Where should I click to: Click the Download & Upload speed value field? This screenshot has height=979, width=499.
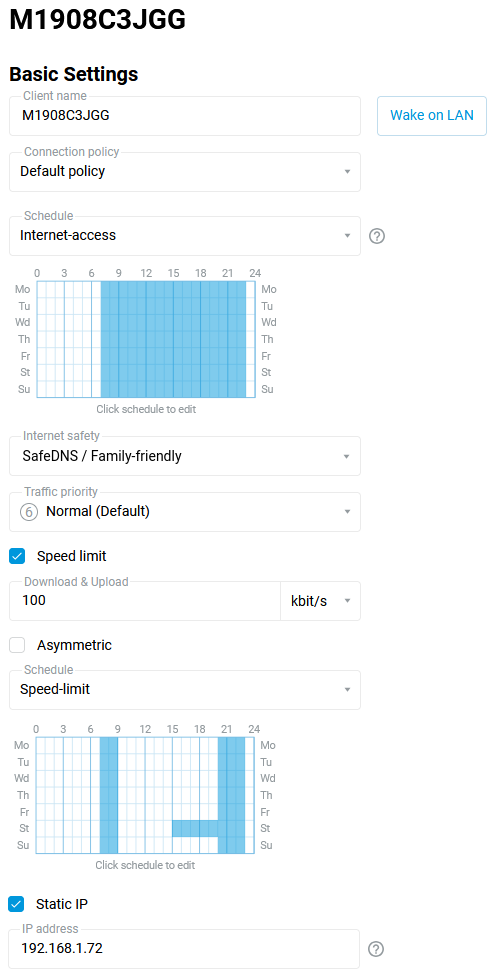coord(145,601)
